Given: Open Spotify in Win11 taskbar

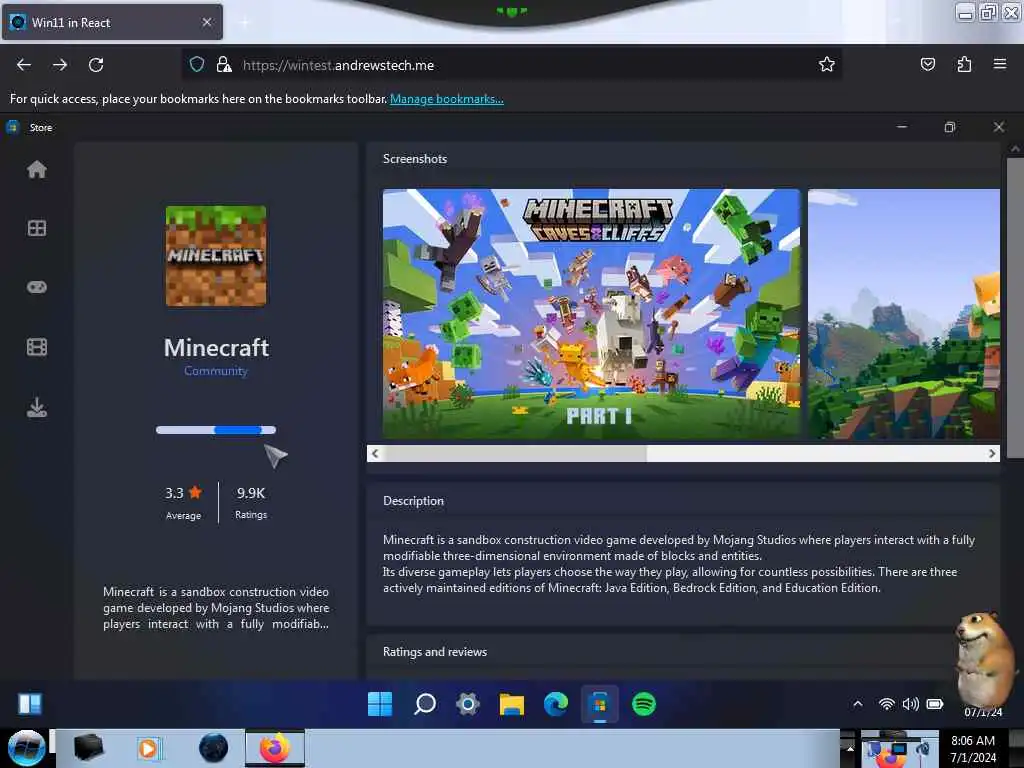Looking at the screenshot, I should pyautogui.click(x=644, y=704).
